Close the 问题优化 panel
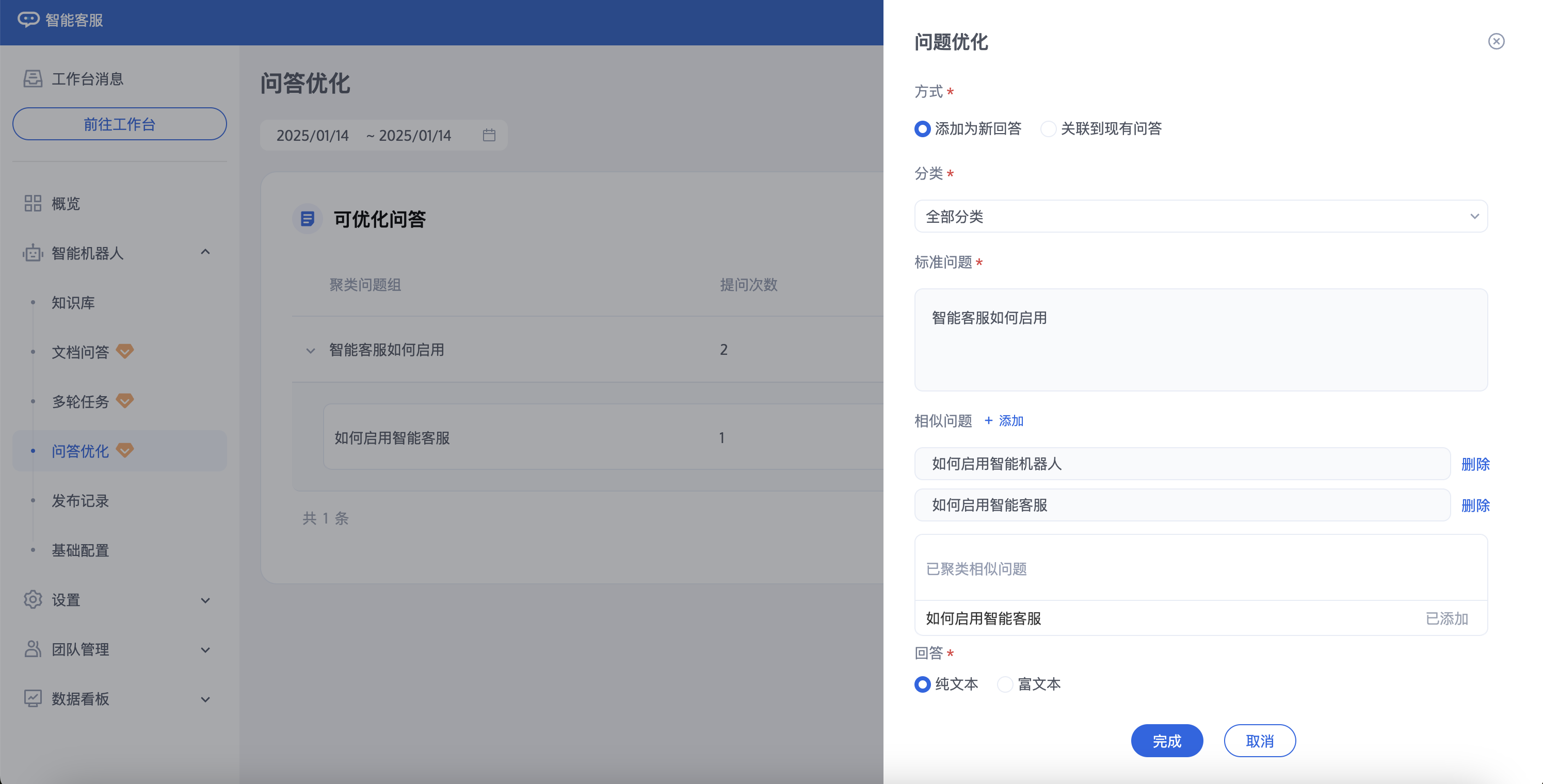The image size is (1543, 784). pos(1496,41)
